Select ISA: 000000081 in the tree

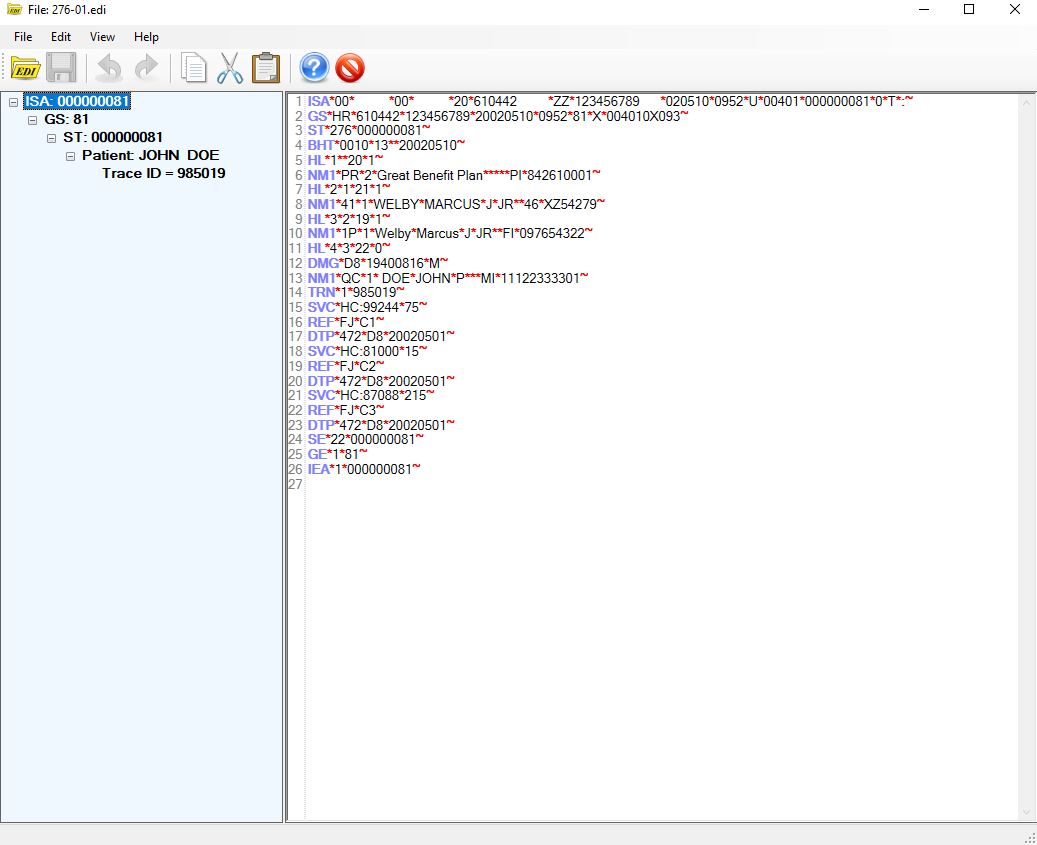click(x=77, y=101)
